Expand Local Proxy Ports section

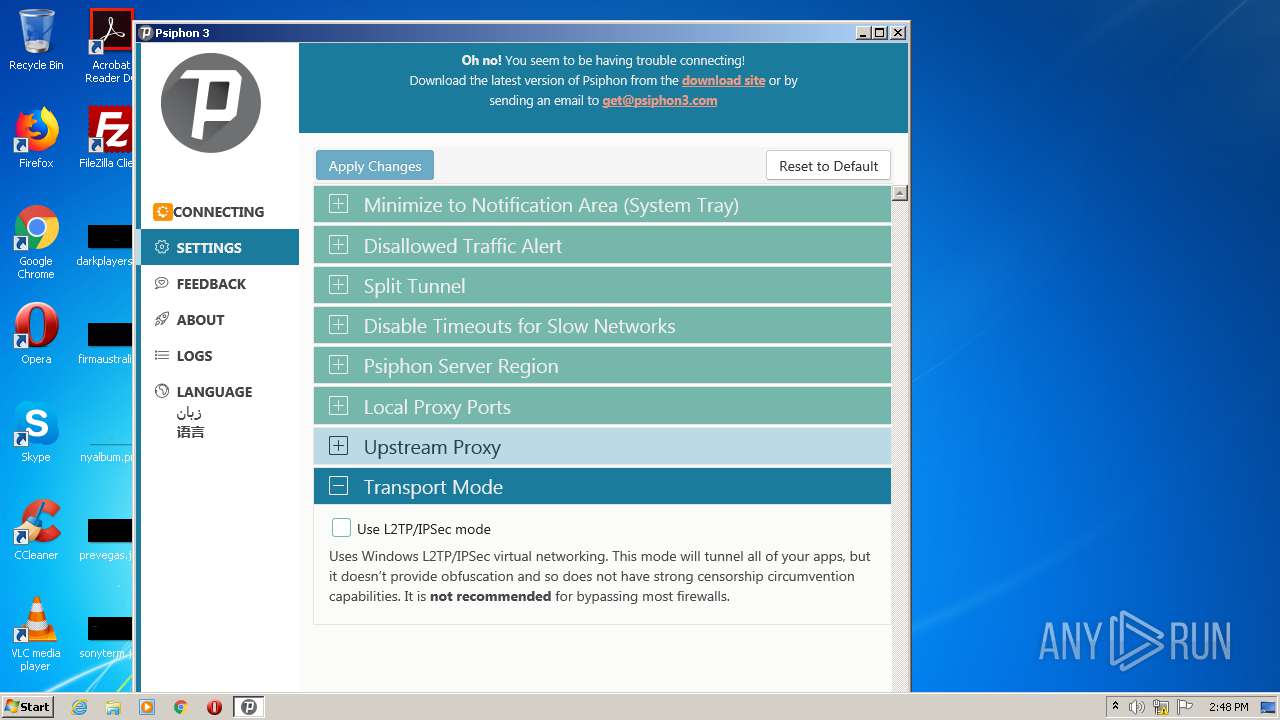pyautogui.click(x=602, y=406)
